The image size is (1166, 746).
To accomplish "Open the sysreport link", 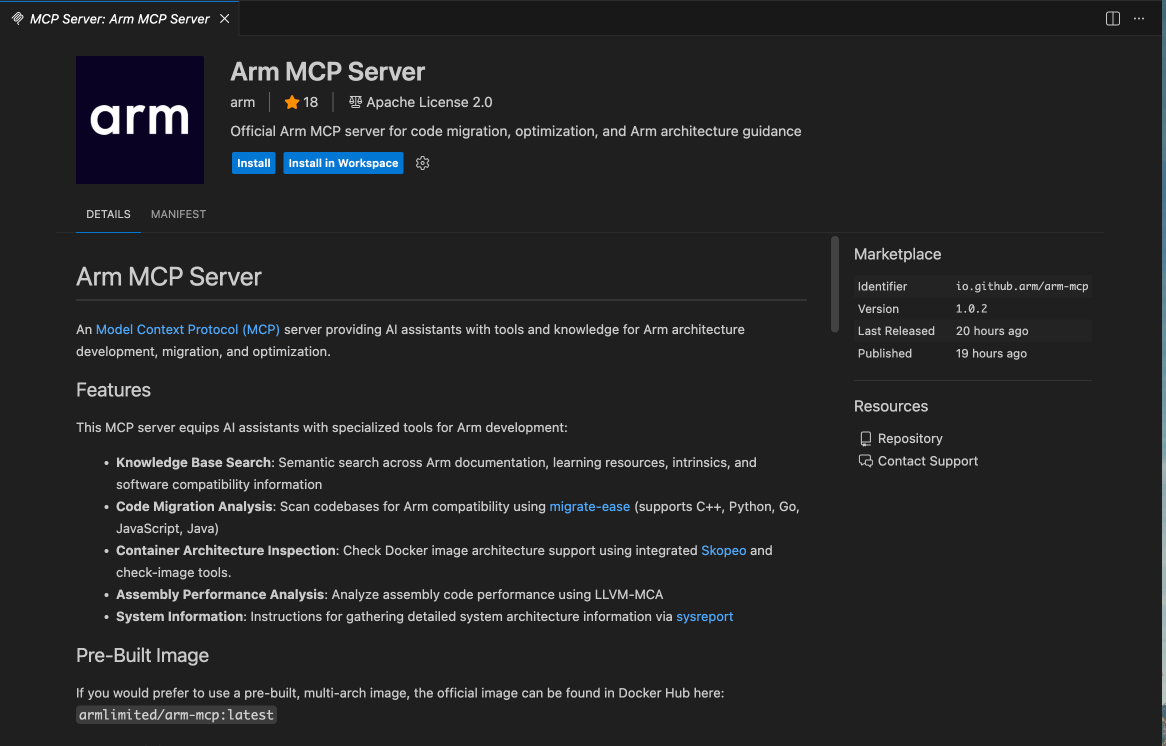I will [x=704, y=616].
